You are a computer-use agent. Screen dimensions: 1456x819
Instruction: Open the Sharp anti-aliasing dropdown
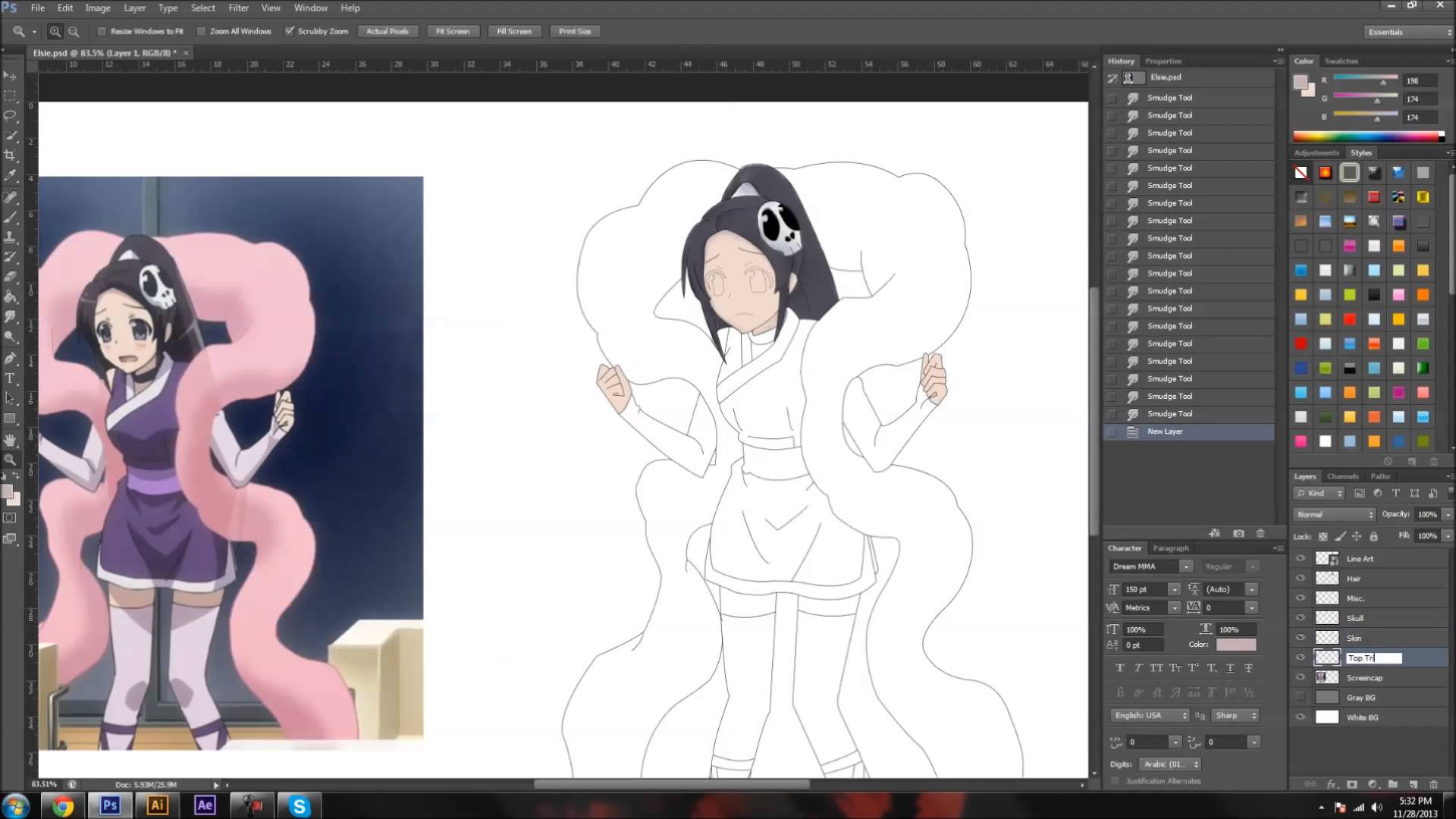1235,715
